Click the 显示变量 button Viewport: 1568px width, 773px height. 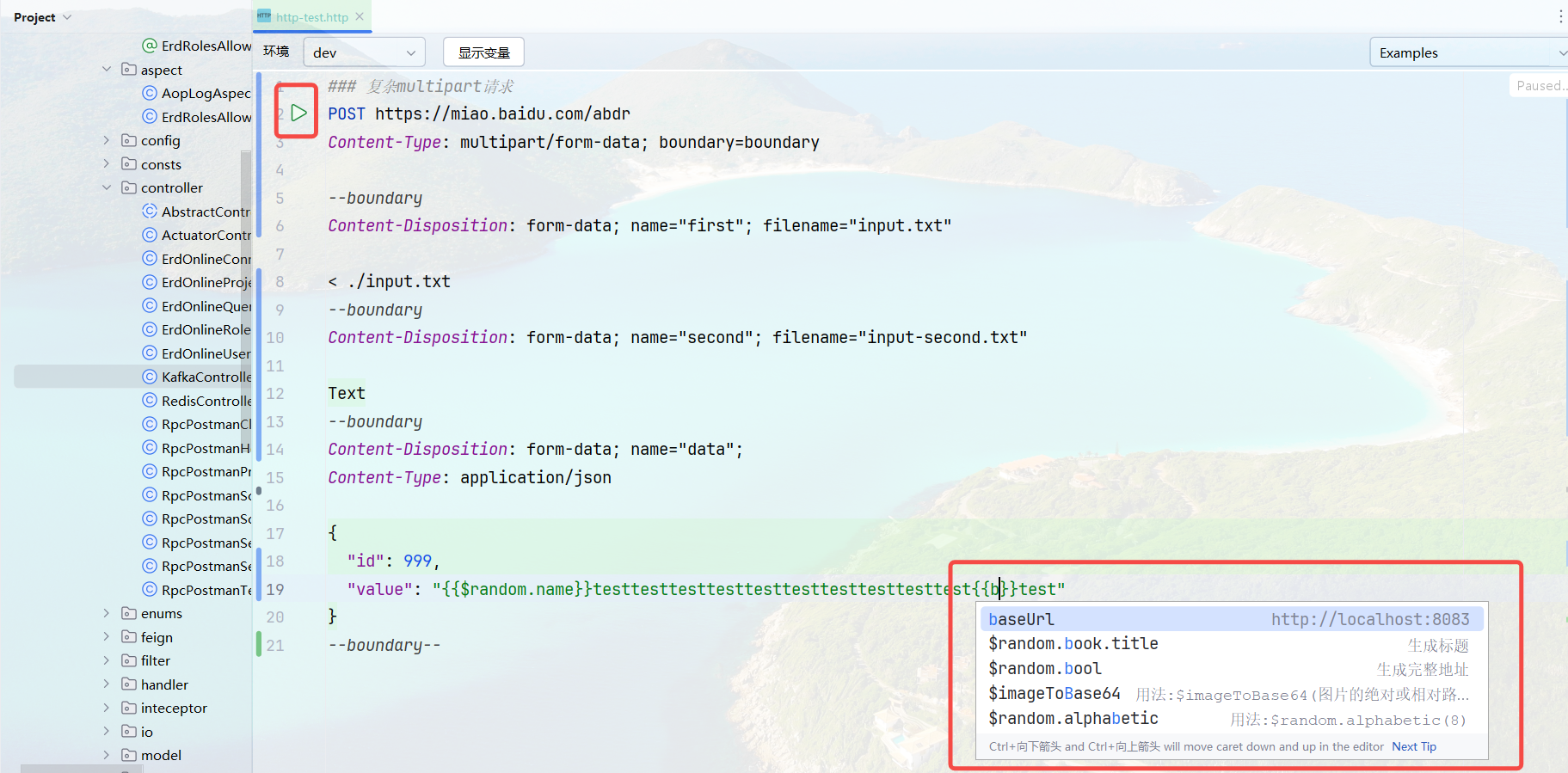click(483, 52)
